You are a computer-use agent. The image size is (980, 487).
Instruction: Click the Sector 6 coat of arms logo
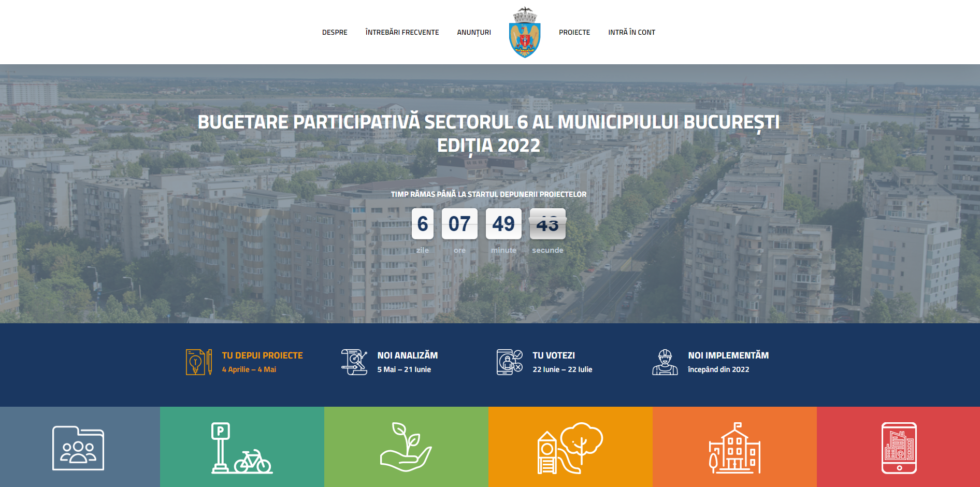(x=524, y=32)
